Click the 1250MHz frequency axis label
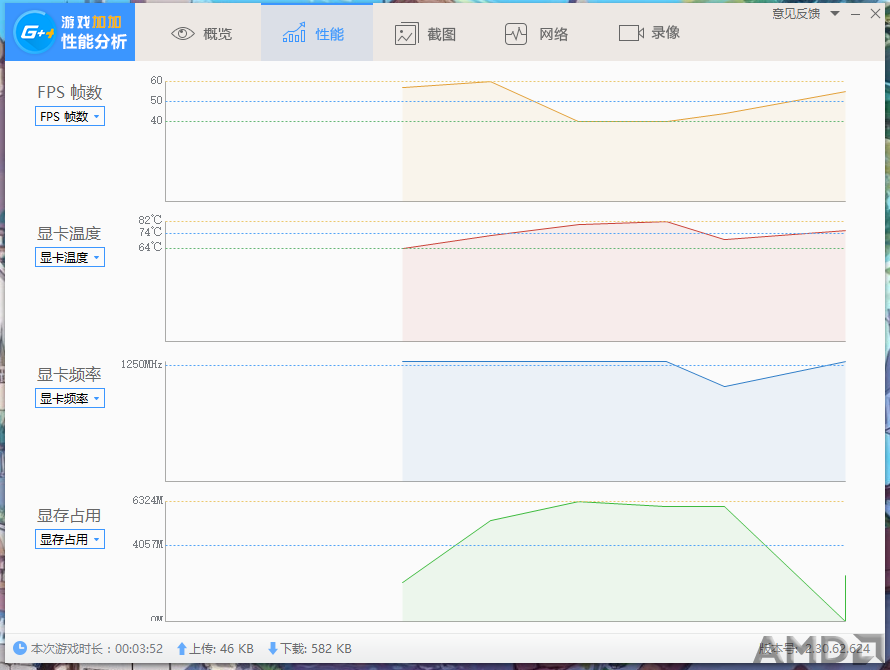 point(141,364)
